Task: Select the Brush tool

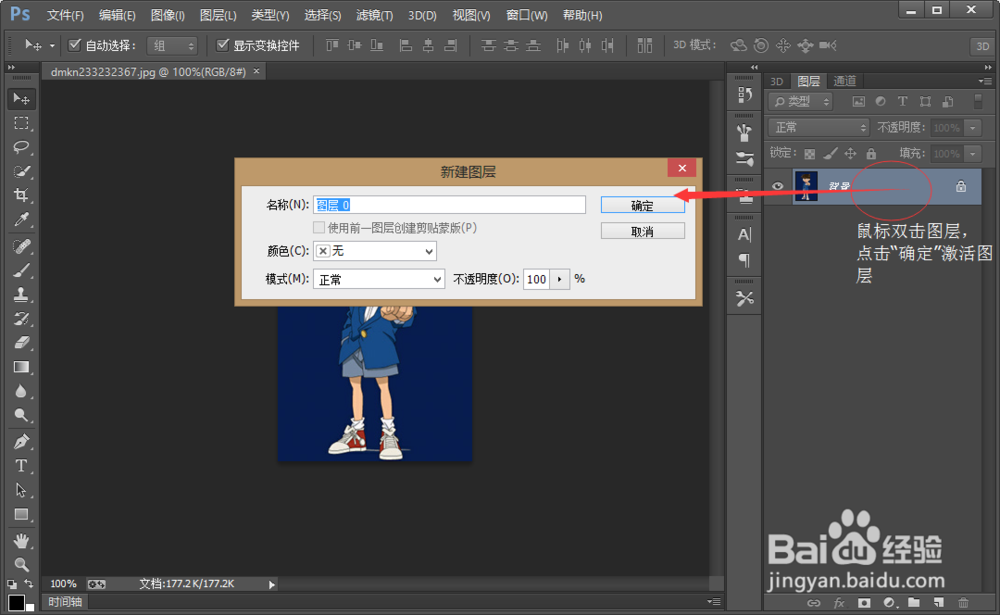Action: (21, 270)
